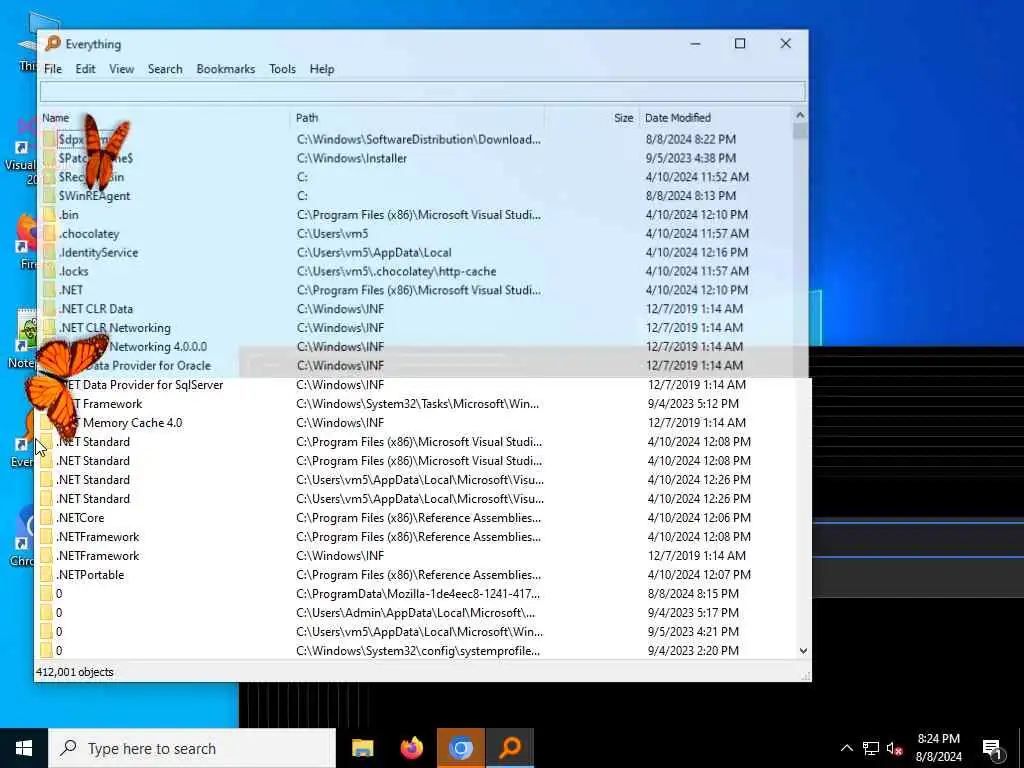This screenshot has width=1024, height=768.
Task: Open File Explorer from the taskbar
Action: click(362, 748)
